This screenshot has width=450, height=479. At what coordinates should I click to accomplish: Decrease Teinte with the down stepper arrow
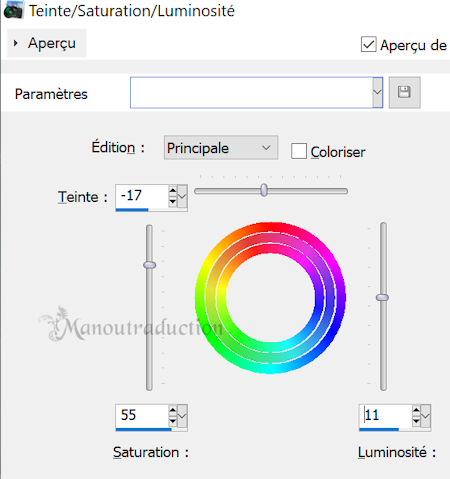(x=173, y=201)
